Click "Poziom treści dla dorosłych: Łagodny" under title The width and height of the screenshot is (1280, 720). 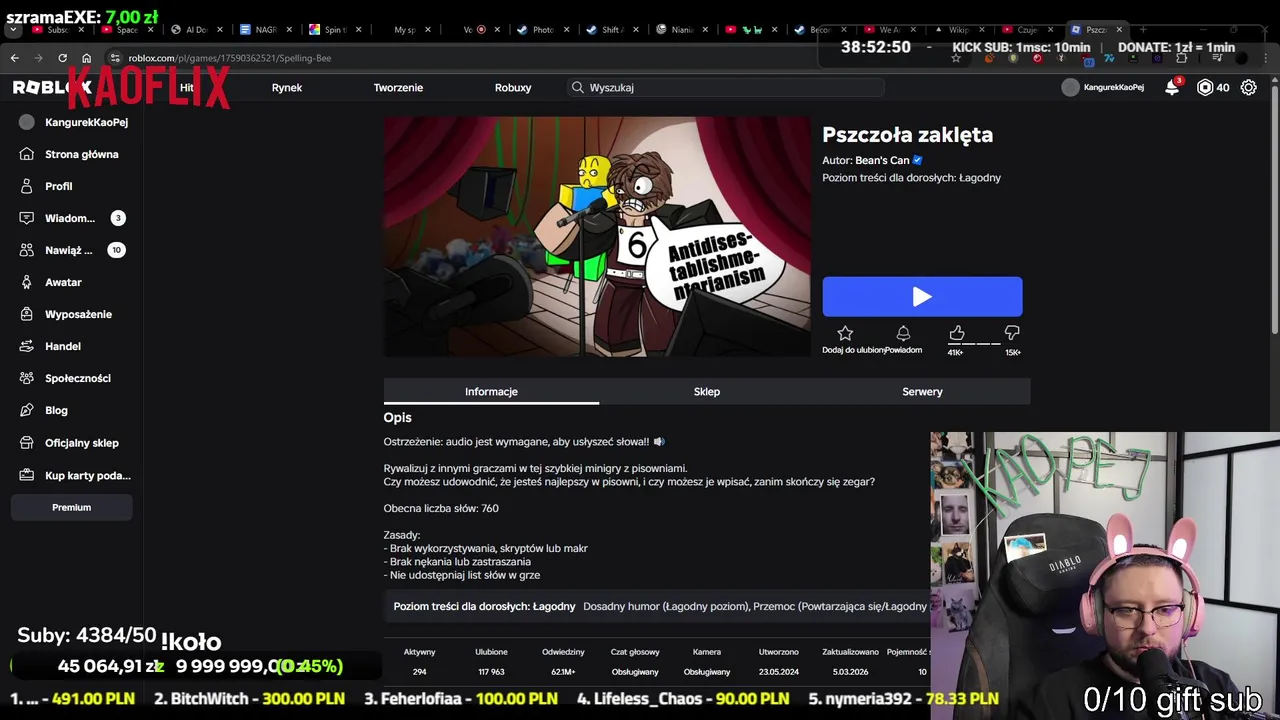(x=911, y=178)
